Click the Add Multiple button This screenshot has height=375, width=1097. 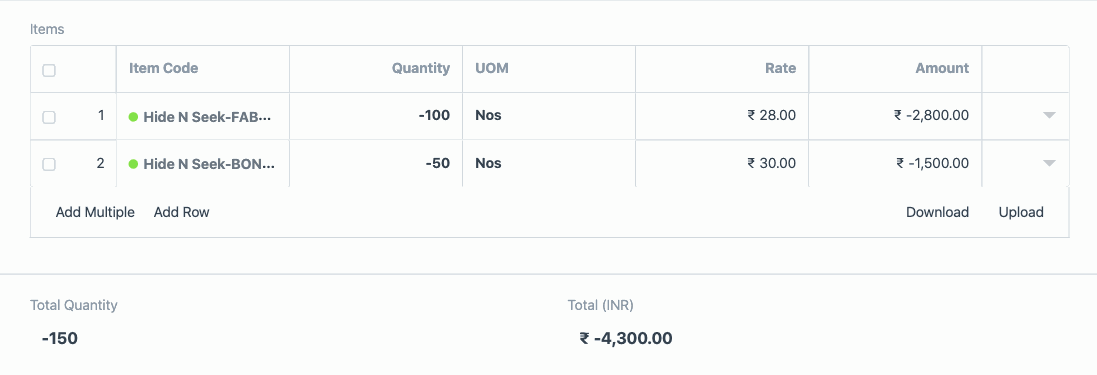95,212
